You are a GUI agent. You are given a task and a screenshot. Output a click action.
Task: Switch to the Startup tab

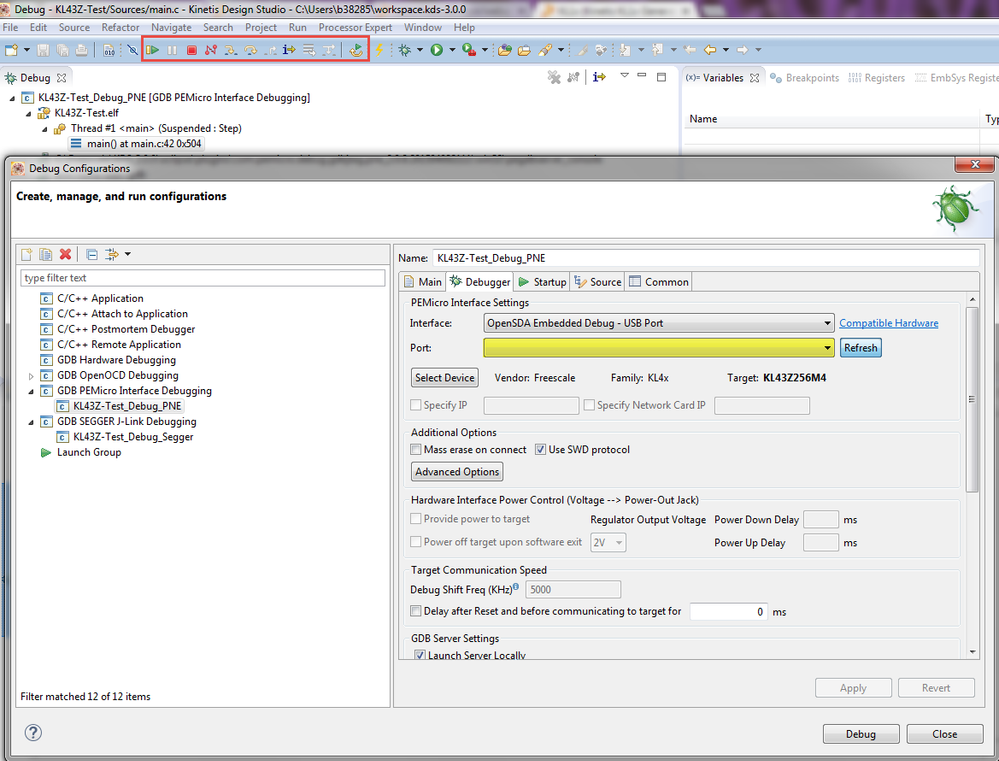542,282
